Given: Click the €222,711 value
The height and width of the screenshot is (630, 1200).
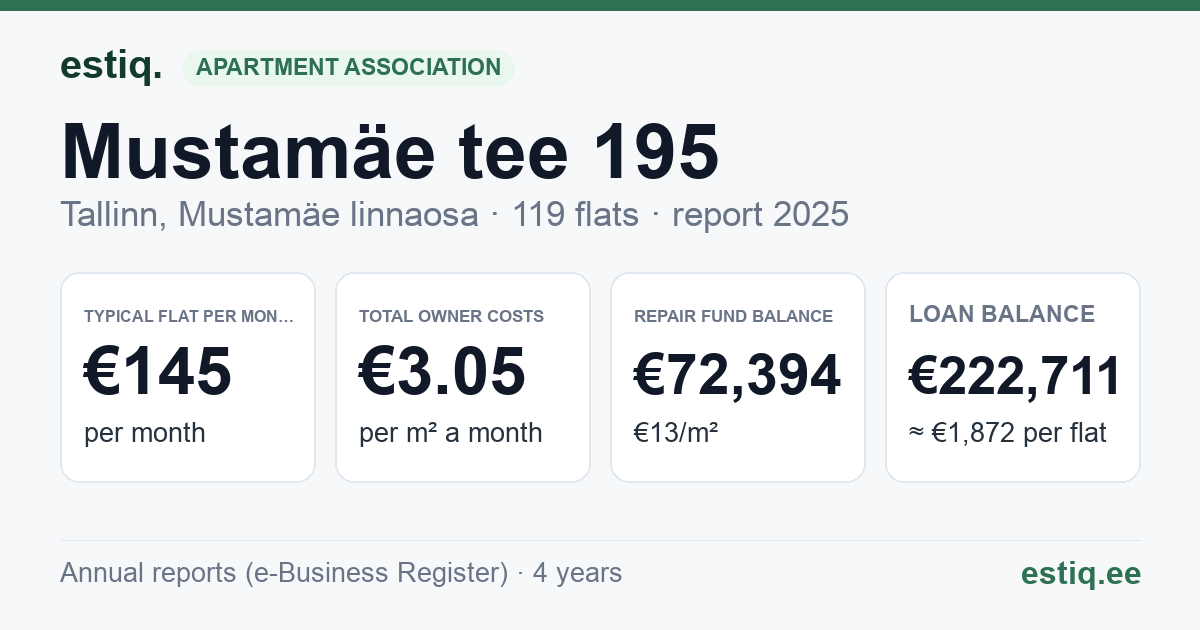Looking at the screenshot, I should tap(1015, 375).
